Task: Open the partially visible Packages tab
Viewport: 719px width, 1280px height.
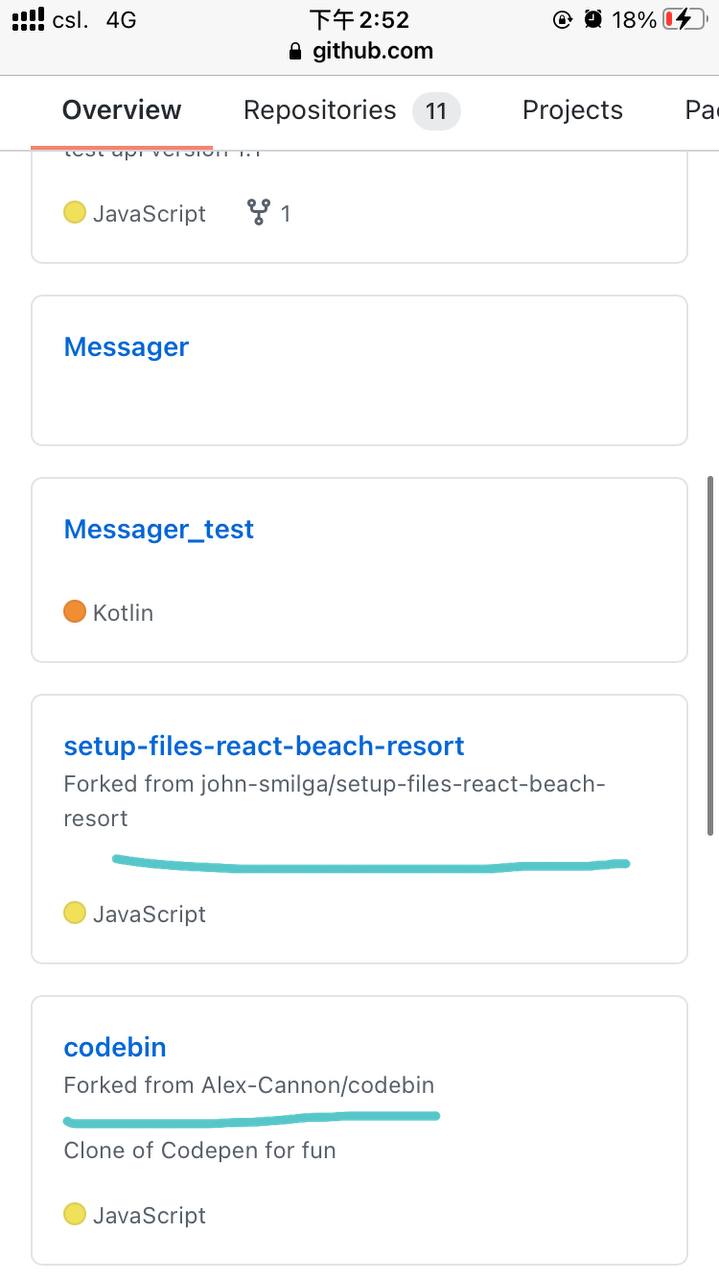Action: (x=701, y=110)
